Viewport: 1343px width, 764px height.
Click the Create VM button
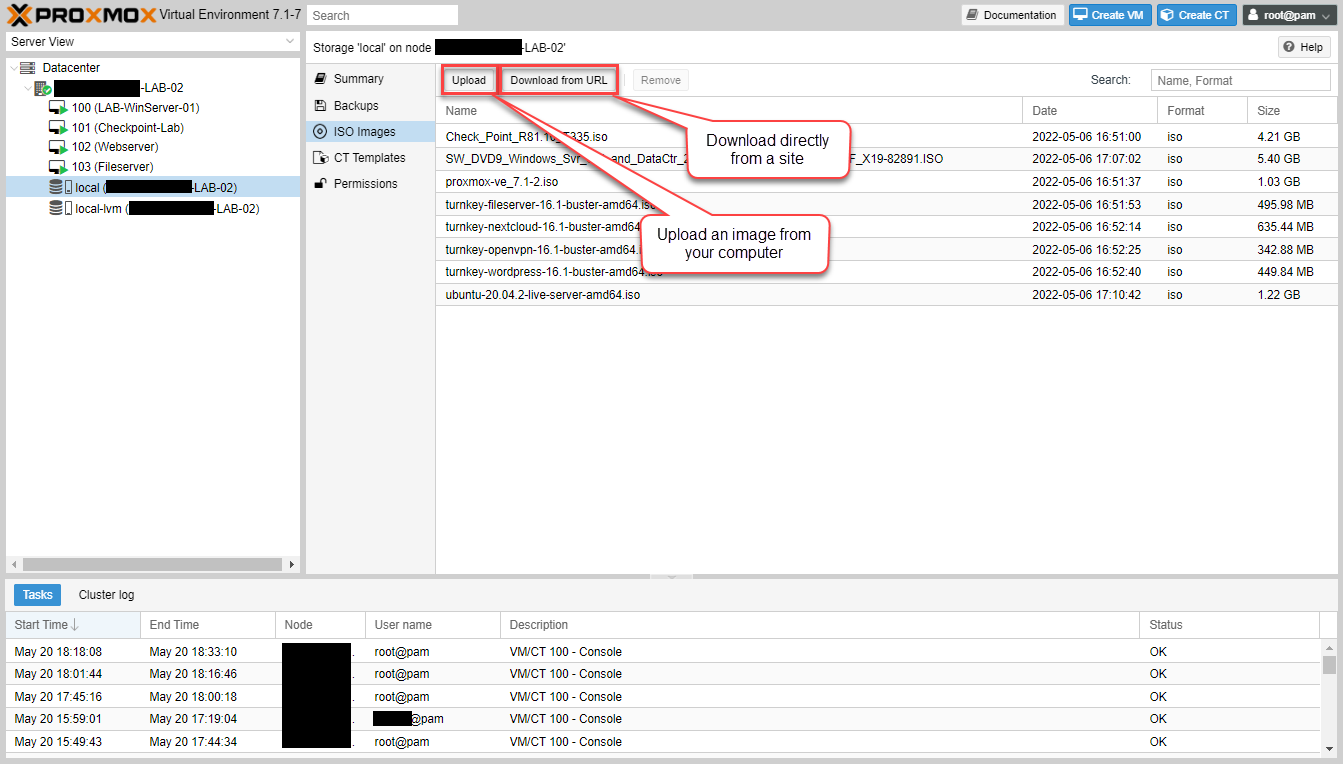(x=1110, y=15)
